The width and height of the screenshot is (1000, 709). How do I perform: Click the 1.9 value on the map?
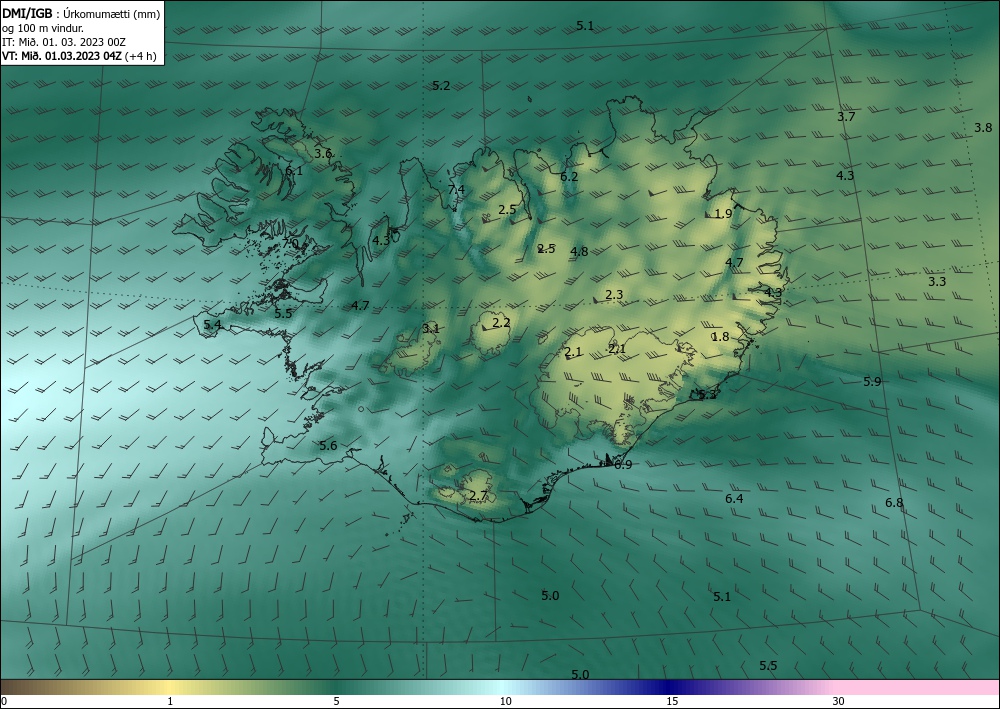point(724,214)
